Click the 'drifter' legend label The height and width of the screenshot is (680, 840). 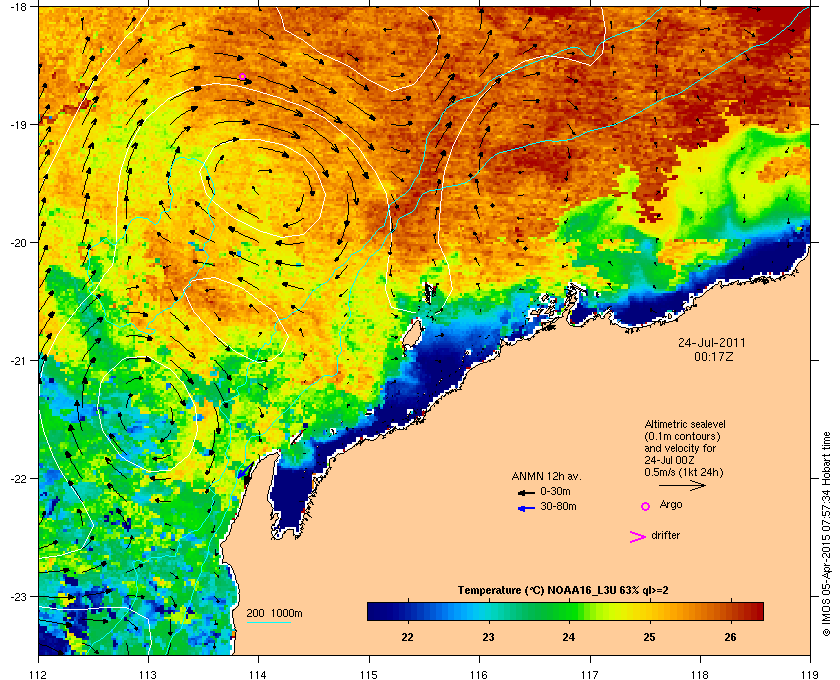[665, 535]
